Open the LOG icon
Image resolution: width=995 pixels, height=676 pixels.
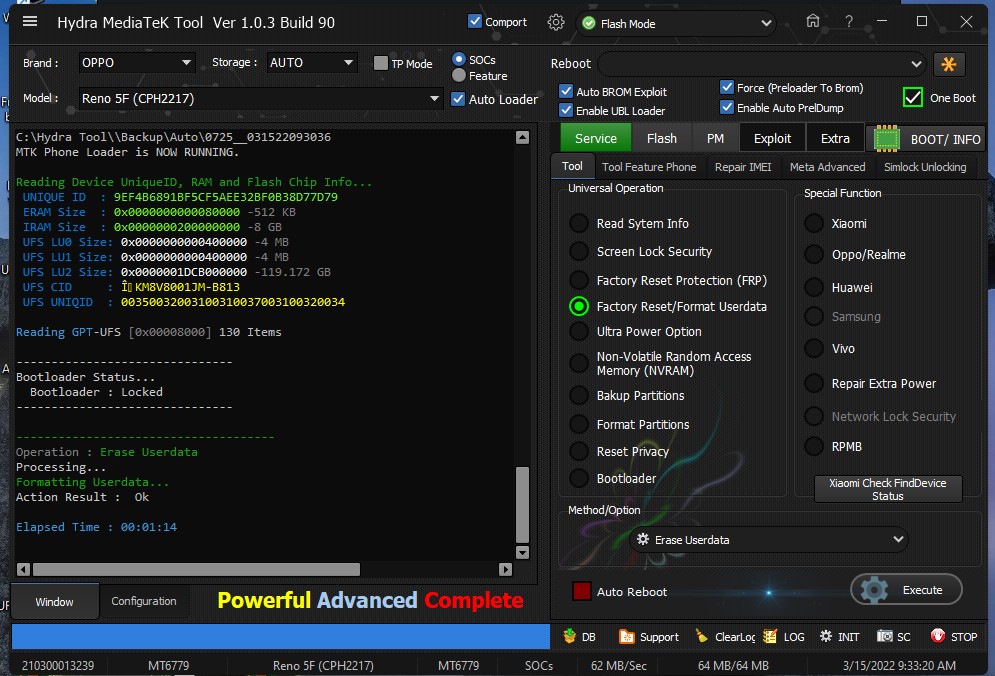click(770, 636)
